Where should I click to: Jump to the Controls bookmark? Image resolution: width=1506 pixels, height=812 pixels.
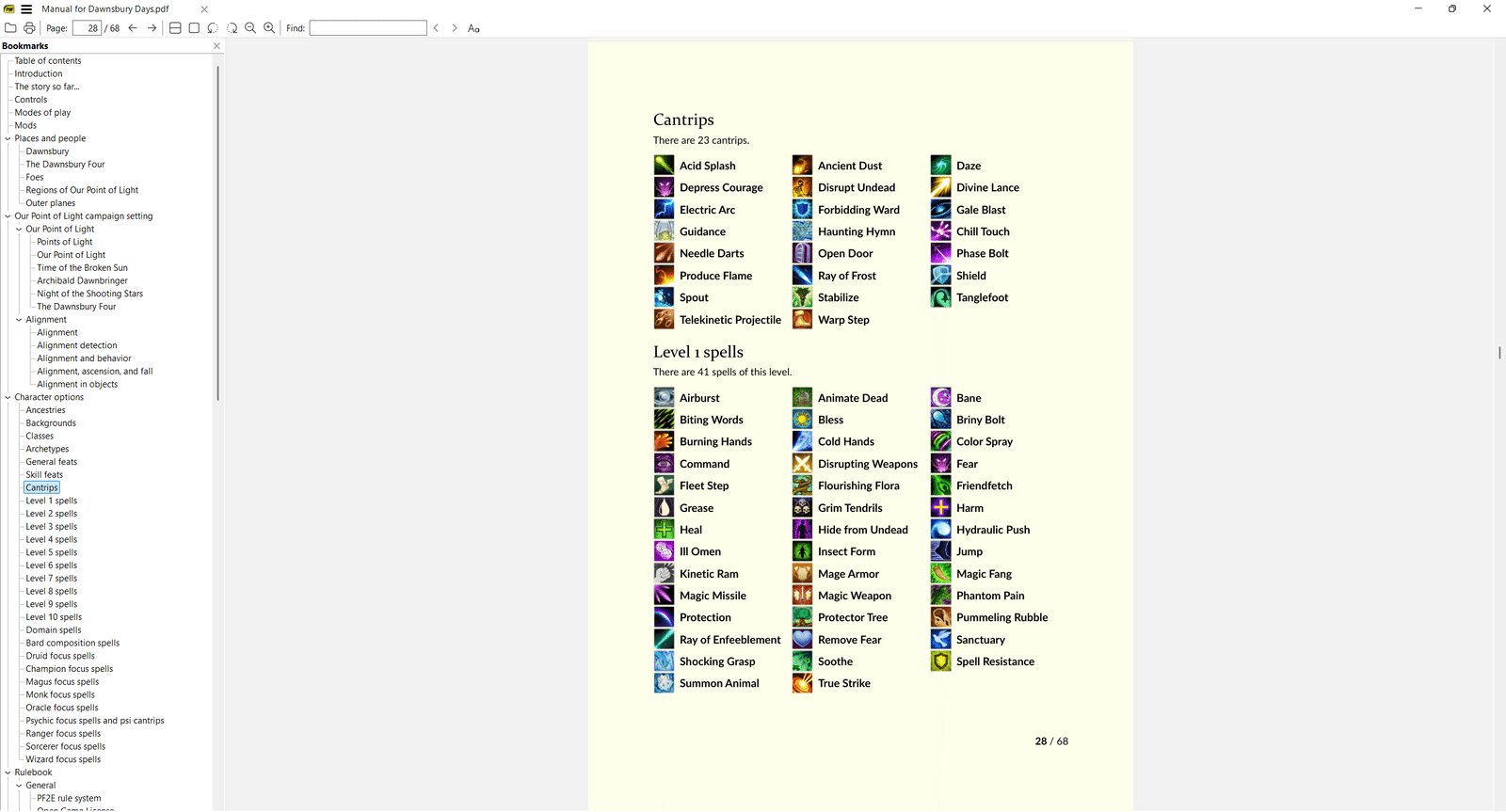pos(31,100)
